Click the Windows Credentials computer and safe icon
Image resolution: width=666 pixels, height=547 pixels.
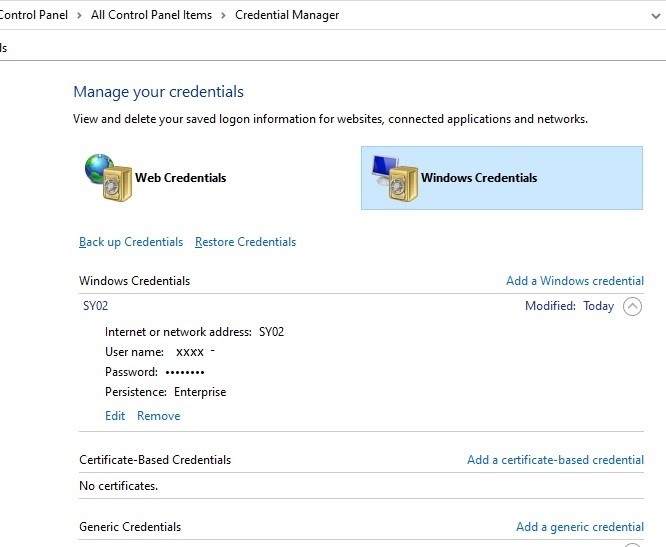394,178
